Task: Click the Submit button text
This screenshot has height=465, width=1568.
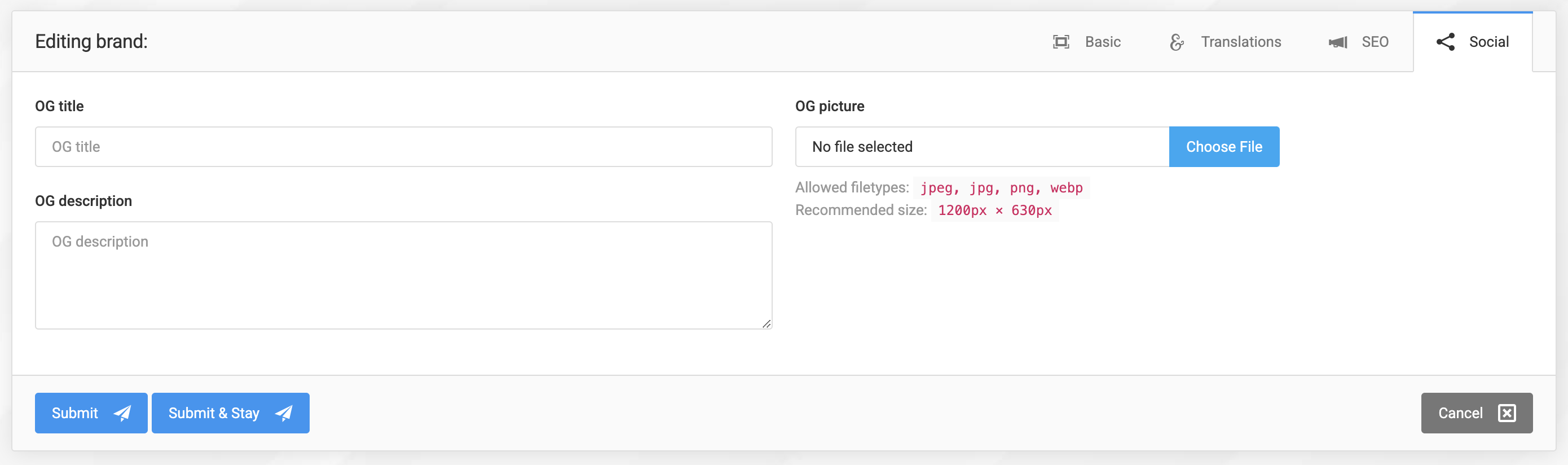Action: (75, 413)
